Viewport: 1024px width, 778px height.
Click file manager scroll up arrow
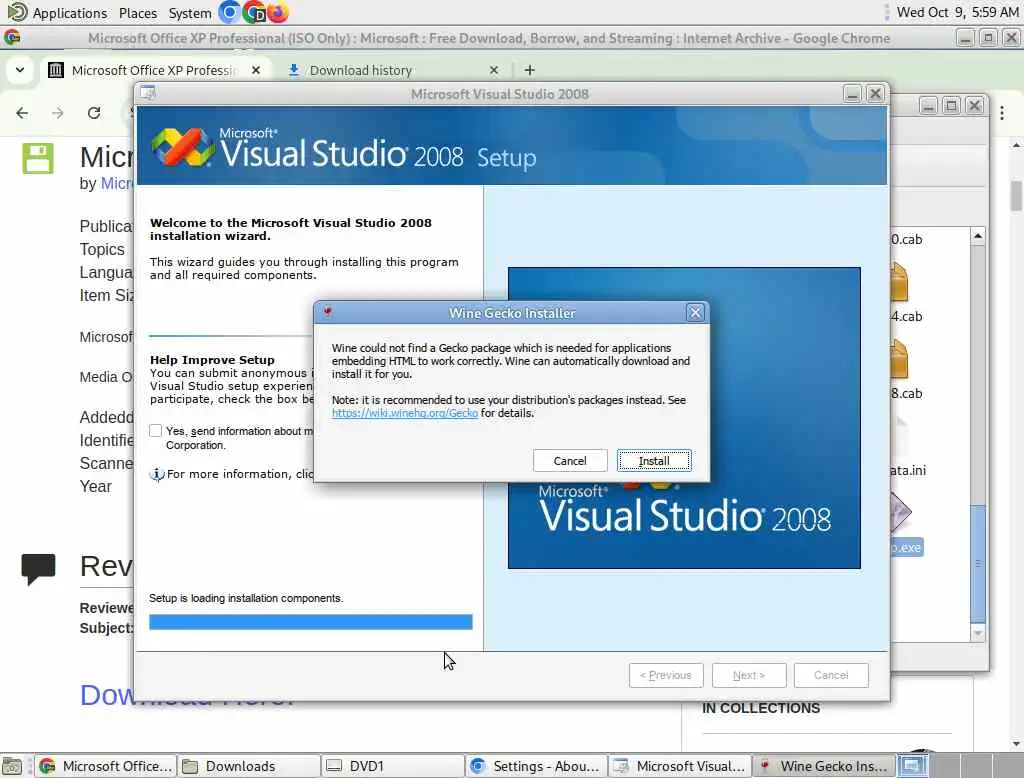[978, 236]
